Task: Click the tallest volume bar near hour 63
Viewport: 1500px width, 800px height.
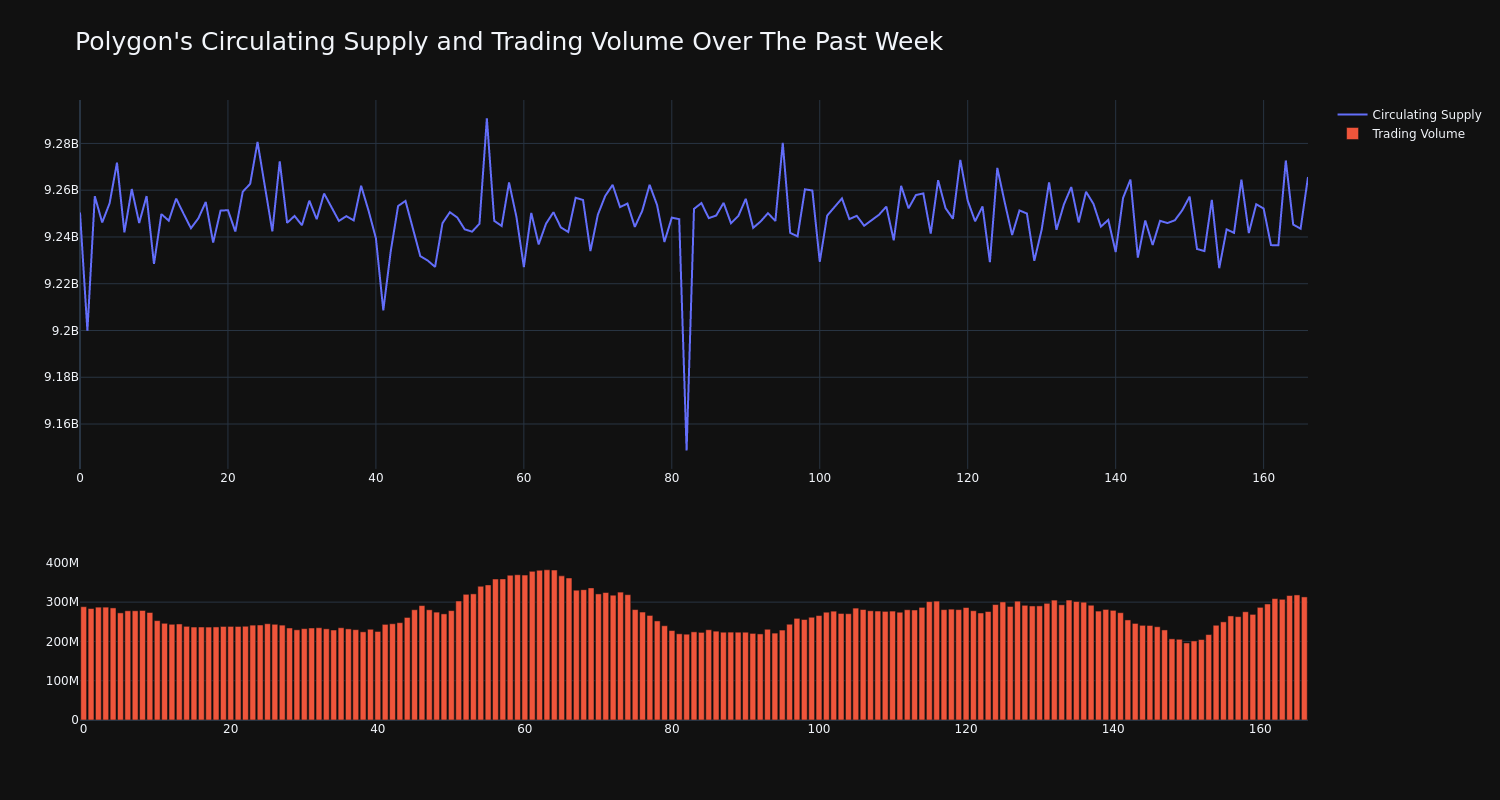Action: (547, 645)
